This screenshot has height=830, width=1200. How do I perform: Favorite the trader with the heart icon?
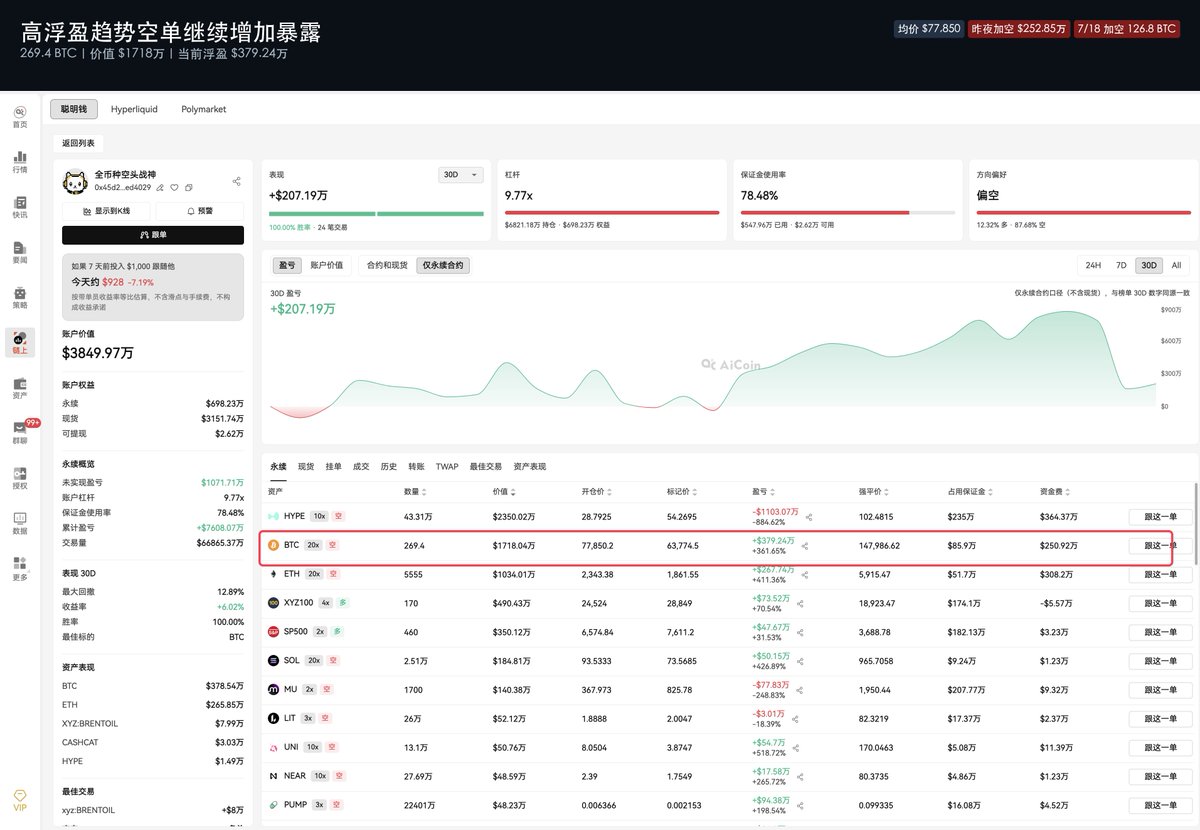(x=174, y=187)
